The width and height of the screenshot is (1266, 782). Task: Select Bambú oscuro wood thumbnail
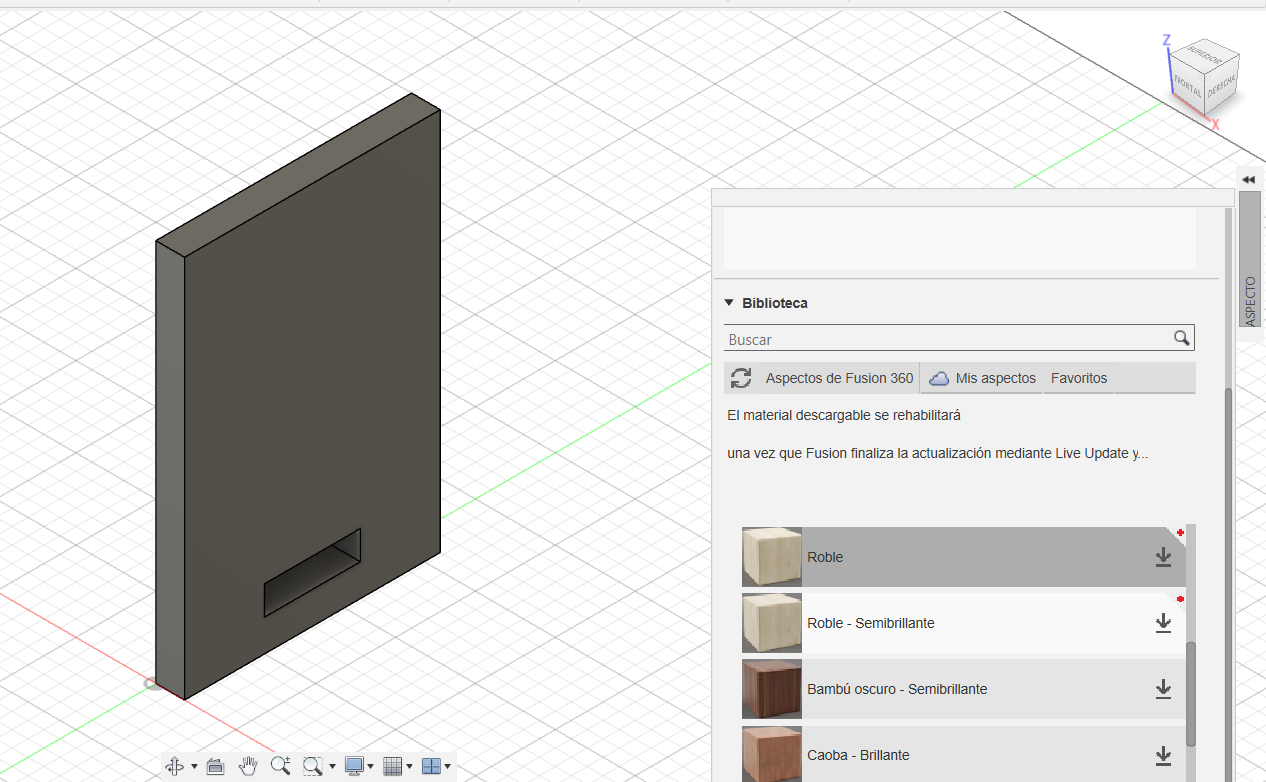coord(772,689)
